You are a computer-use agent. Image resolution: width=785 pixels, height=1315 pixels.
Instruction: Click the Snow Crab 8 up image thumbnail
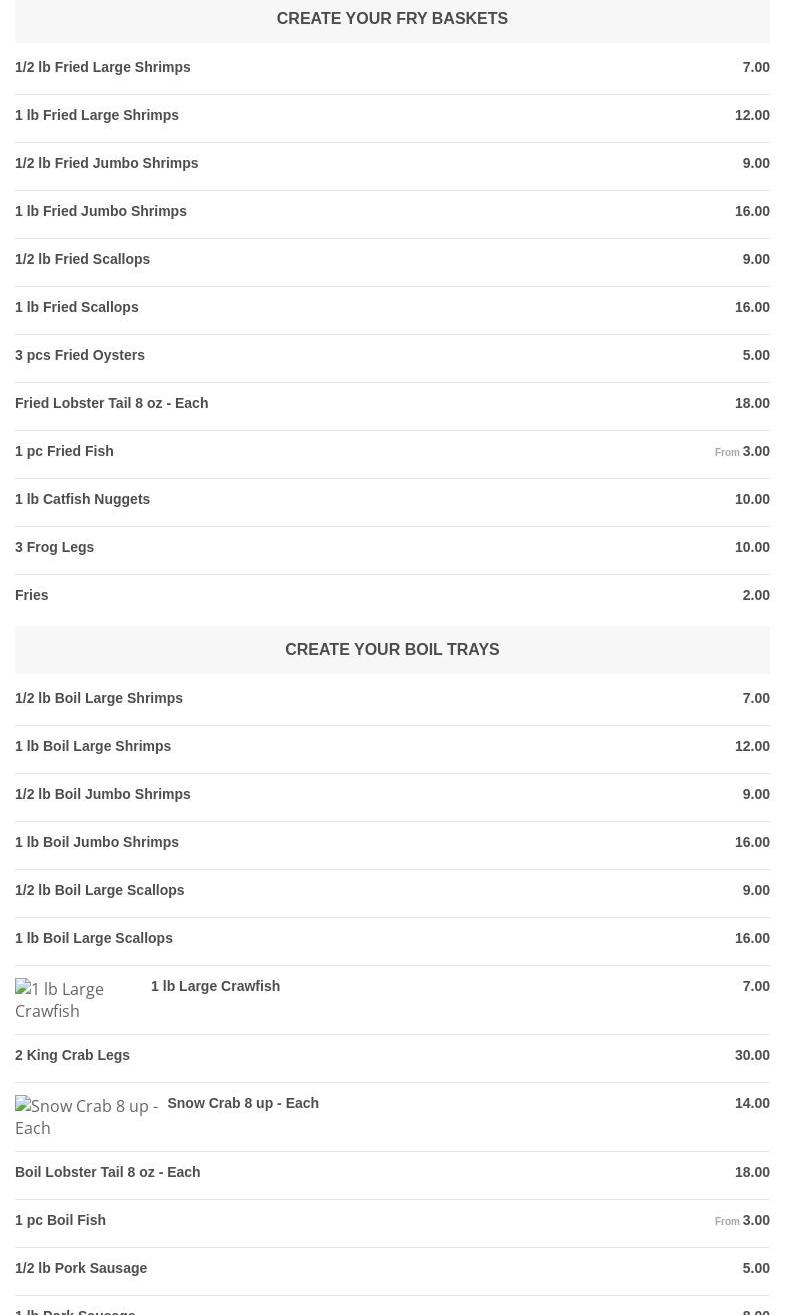87,1117
